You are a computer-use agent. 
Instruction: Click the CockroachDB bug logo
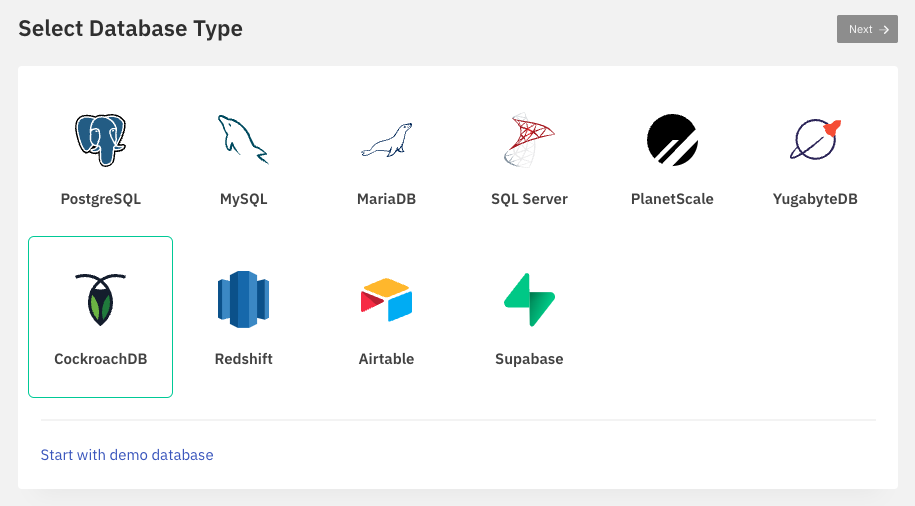click(100, 299)
